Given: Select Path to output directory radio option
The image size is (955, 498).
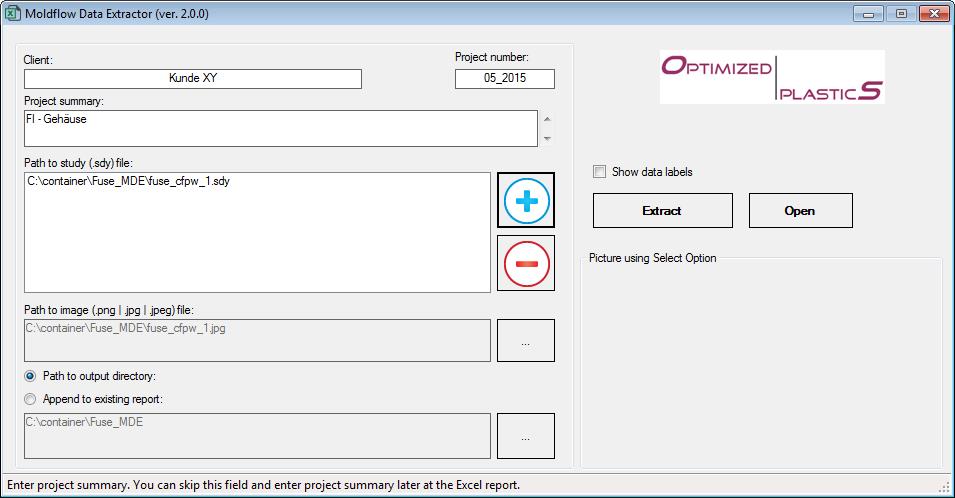Looking at the screenshot, I should coord(30,376).
